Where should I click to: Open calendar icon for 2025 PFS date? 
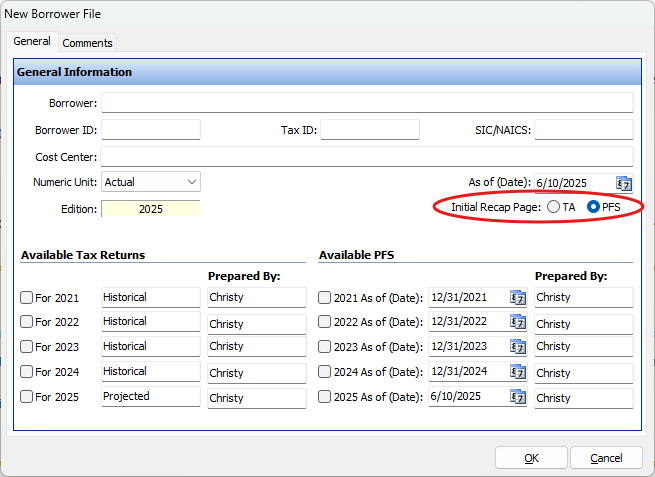(518, 397)
